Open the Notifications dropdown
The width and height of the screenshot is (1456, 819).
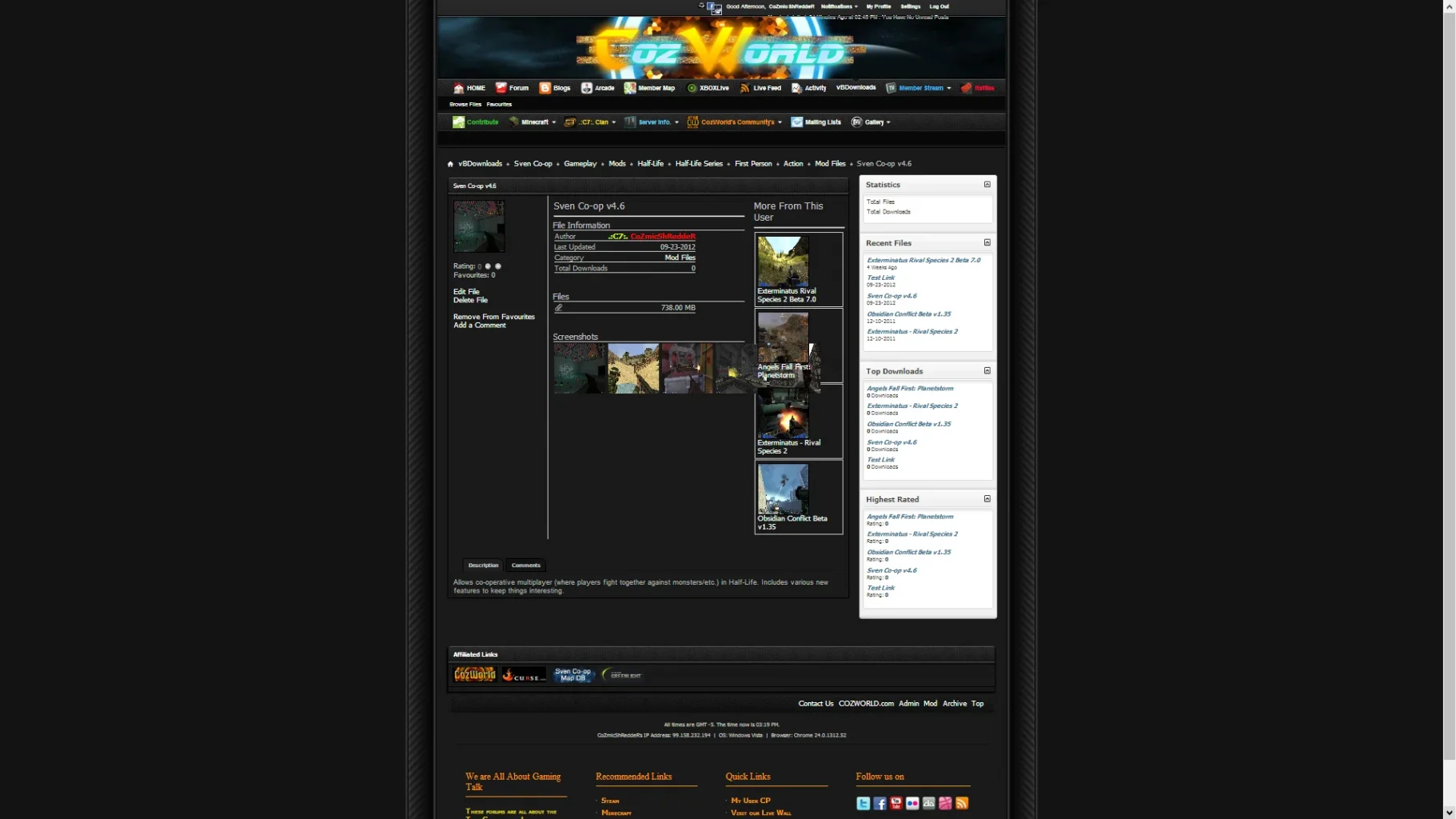839,6
